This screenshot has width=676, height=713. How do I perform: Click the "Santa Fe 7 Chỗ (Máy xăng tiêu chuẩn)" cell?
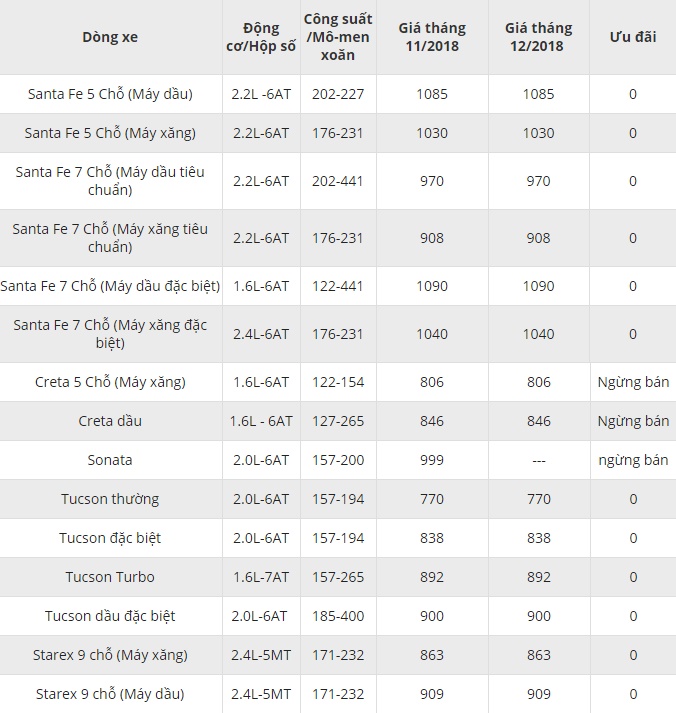pos(110,238)
